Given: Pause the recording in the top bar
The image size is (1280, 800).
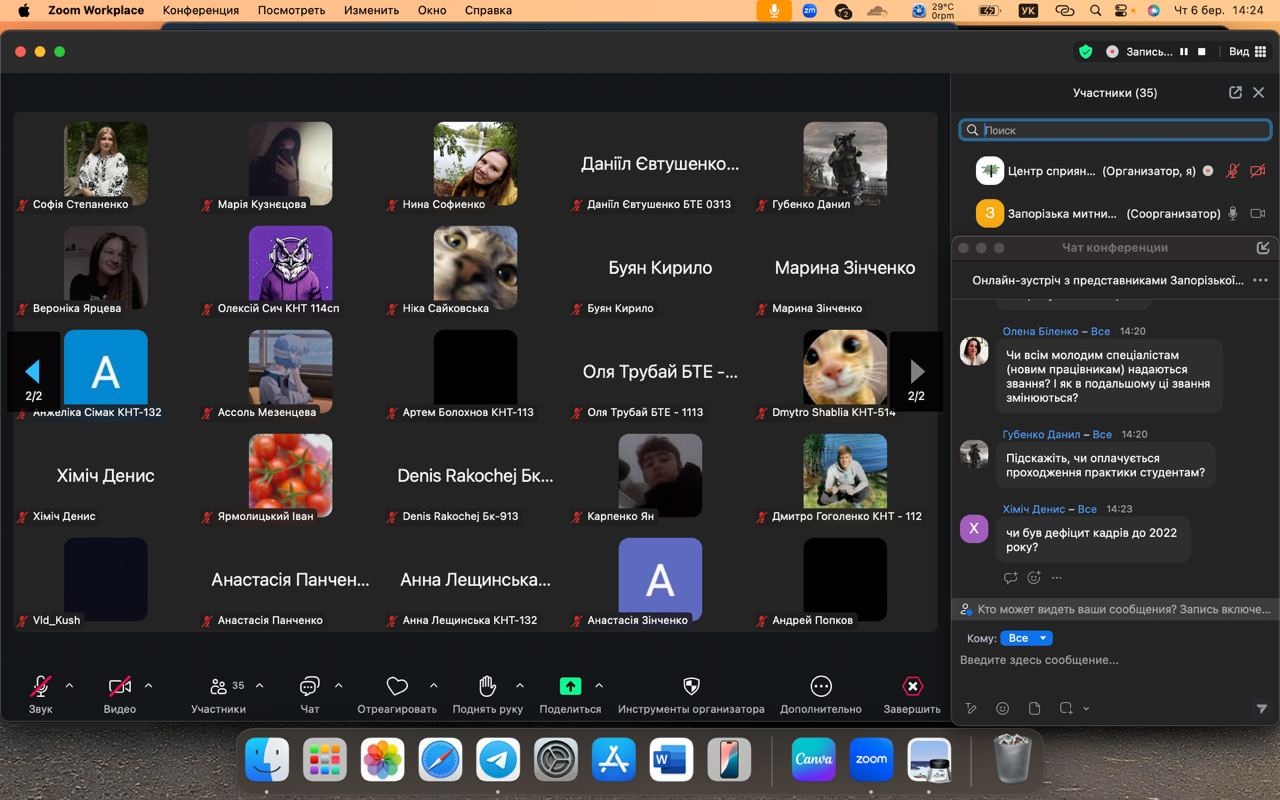Looking at the screenshot, I should (1184, 52).
